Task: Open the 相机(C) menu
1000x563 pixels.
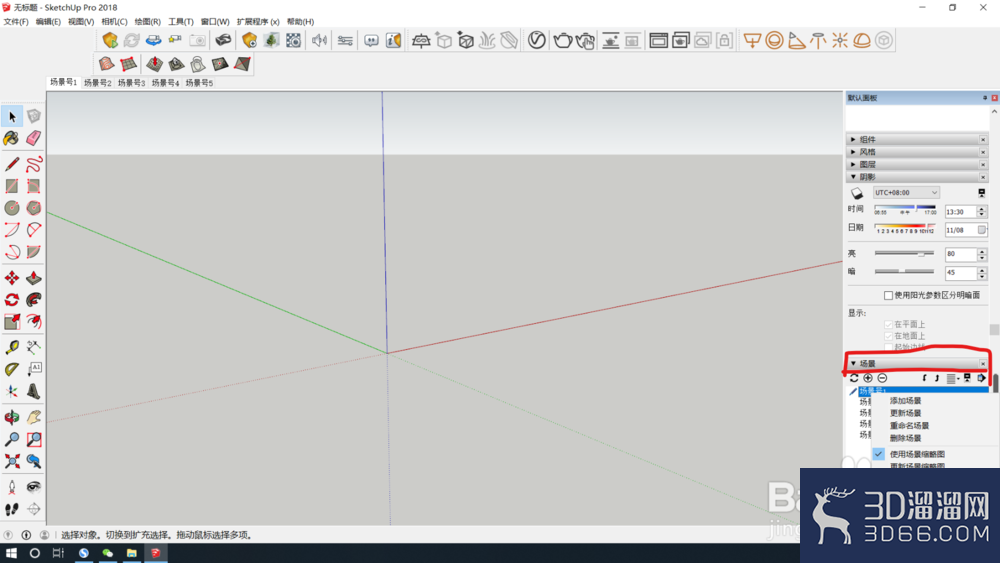Action: [x=114, y=22]
